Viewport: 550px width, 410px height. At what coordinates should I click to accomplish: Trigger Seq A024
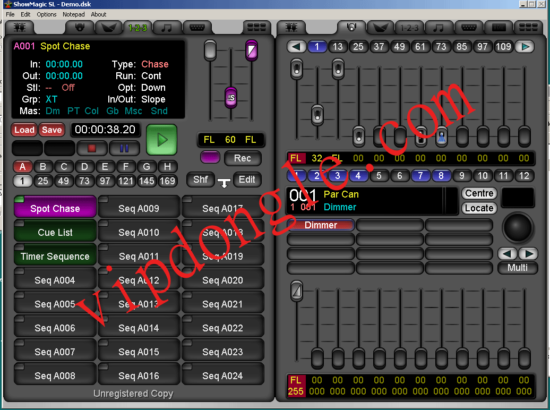pyautogui.click(x=223, y=375)
